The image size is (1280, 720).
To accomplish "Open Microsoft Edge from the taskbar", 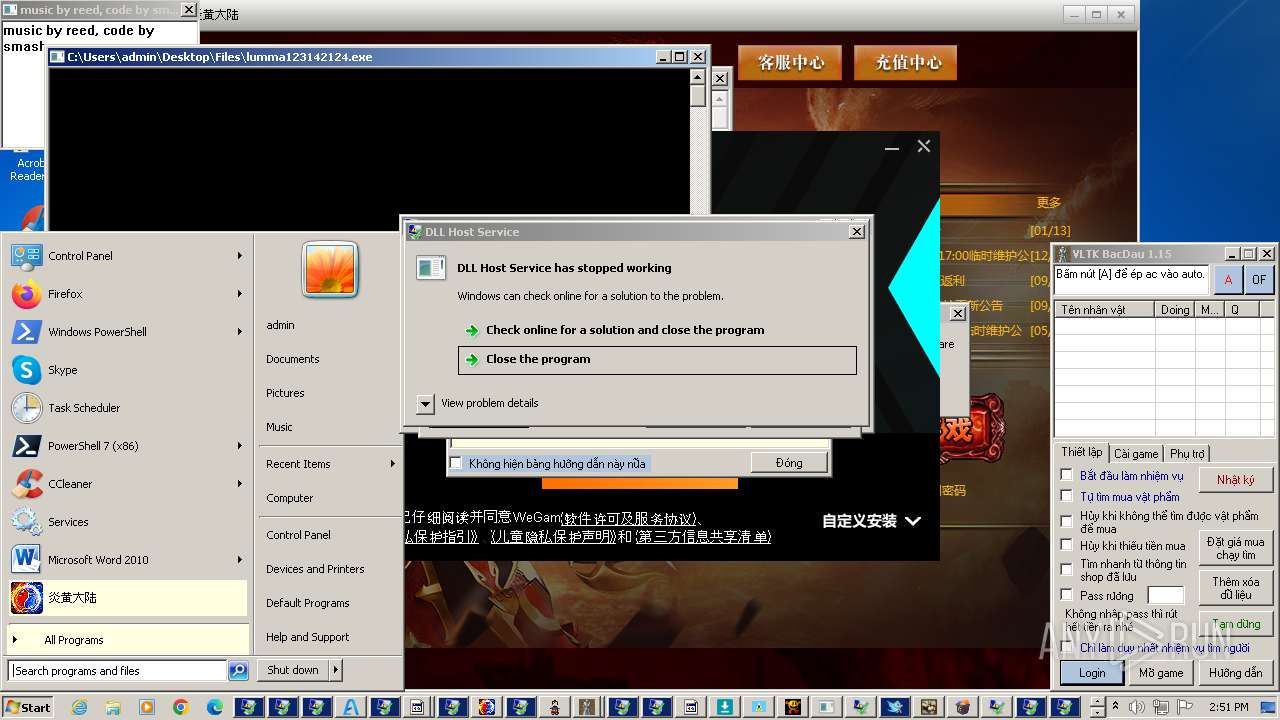I will tap(215, 707).
